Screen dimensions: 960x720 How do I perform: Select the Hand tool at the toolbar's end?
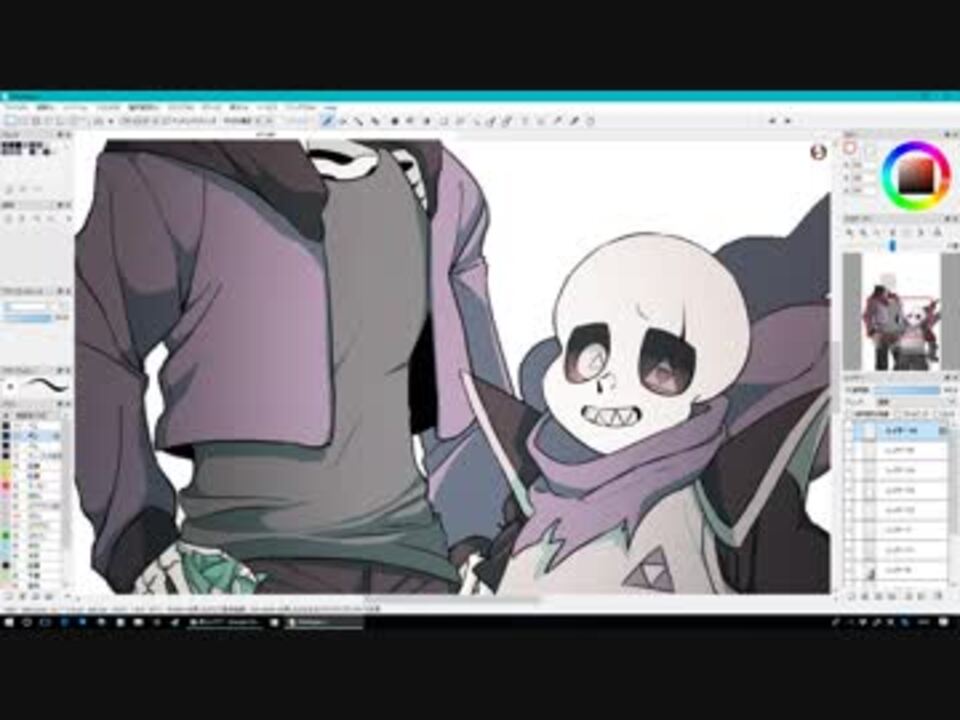(x=590, y=121)
